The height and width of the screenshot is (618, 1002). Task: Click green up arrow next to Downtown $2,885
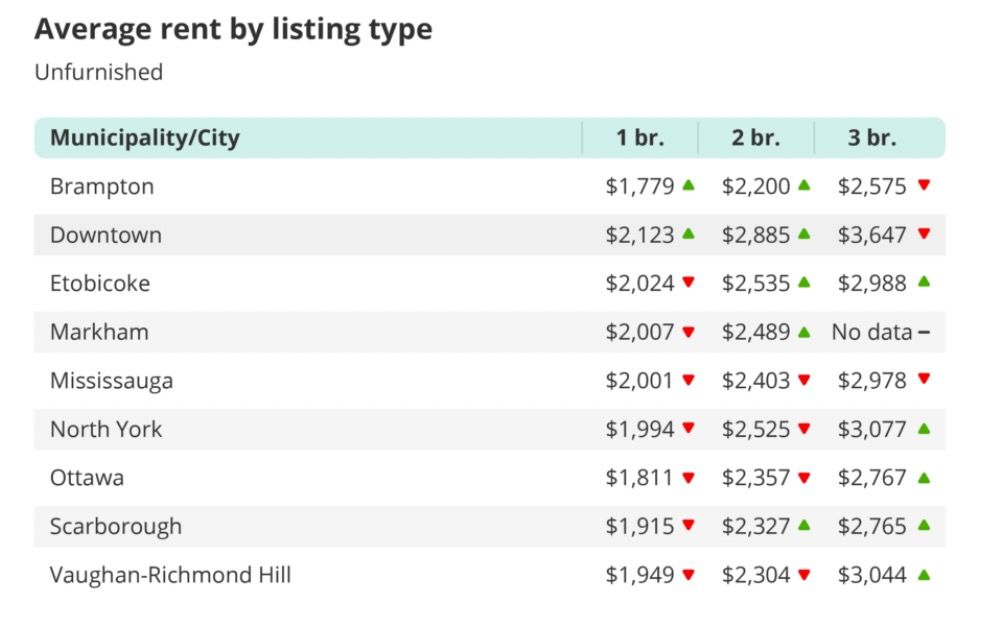[x=804, y=234]
